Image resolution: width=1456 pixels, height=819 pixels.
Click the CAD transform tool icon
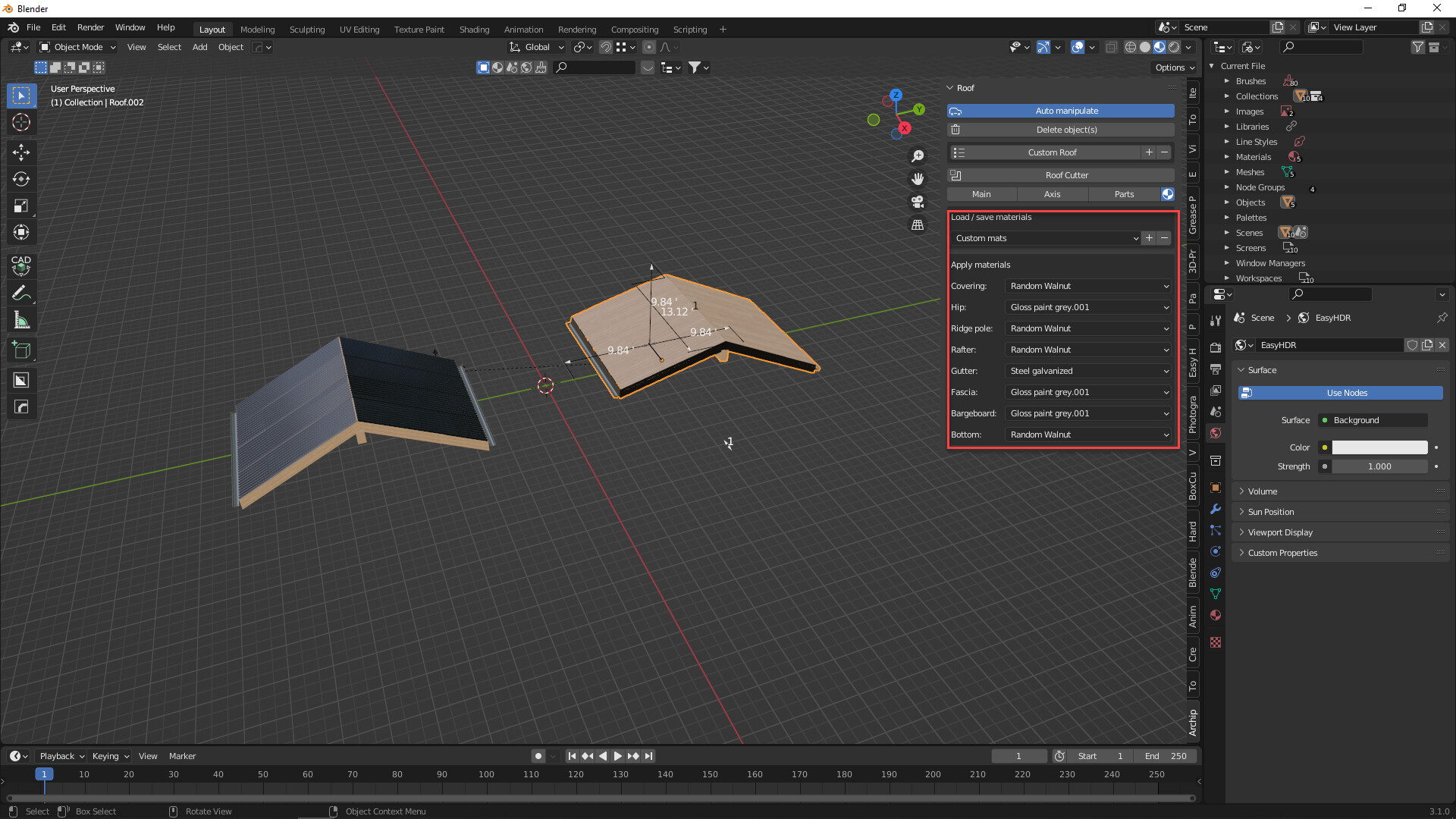21,265
